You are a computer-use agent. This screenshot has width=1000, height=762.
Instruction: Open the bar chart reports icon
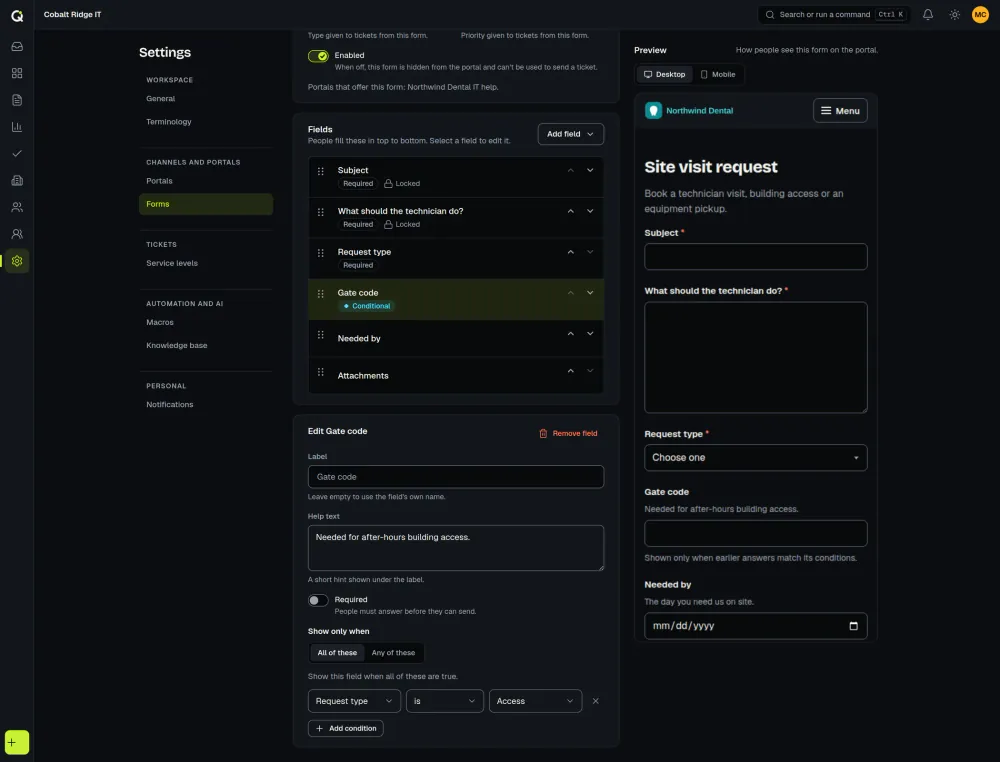tap(17, 127)
